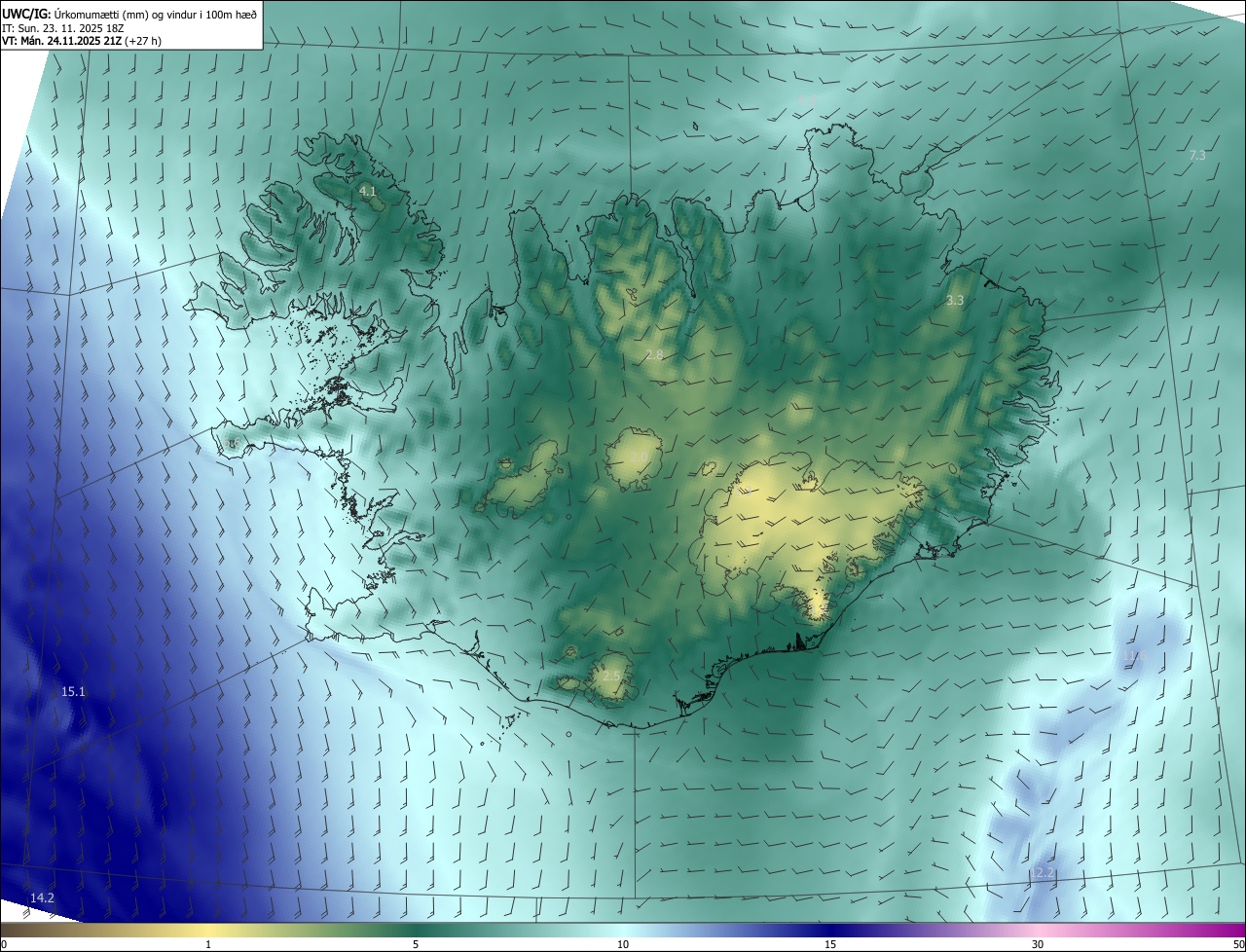Click the colour scale tick label 50
Viewport: 1246px width, 952px height.
[x=1238, y=944]
